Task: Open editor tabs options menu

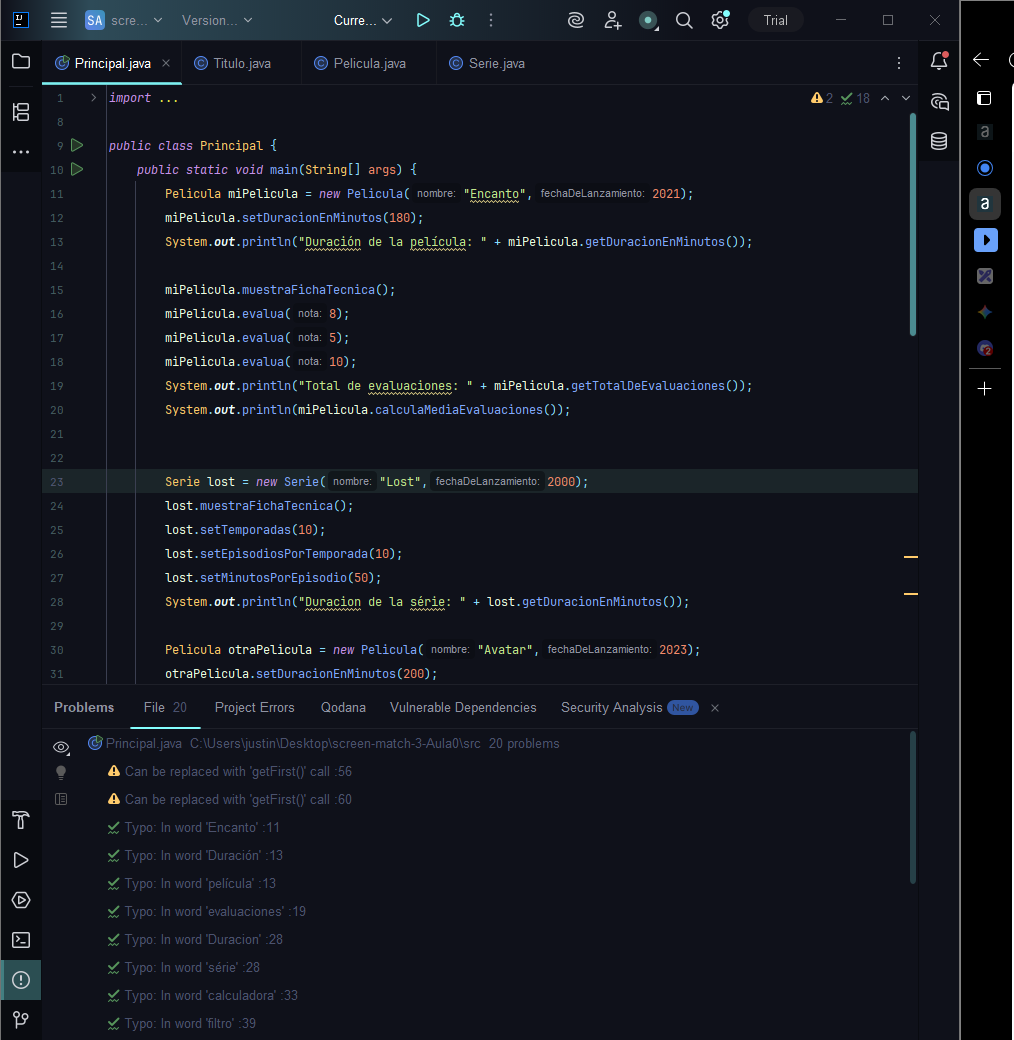Action: click(x=899, y=63)
